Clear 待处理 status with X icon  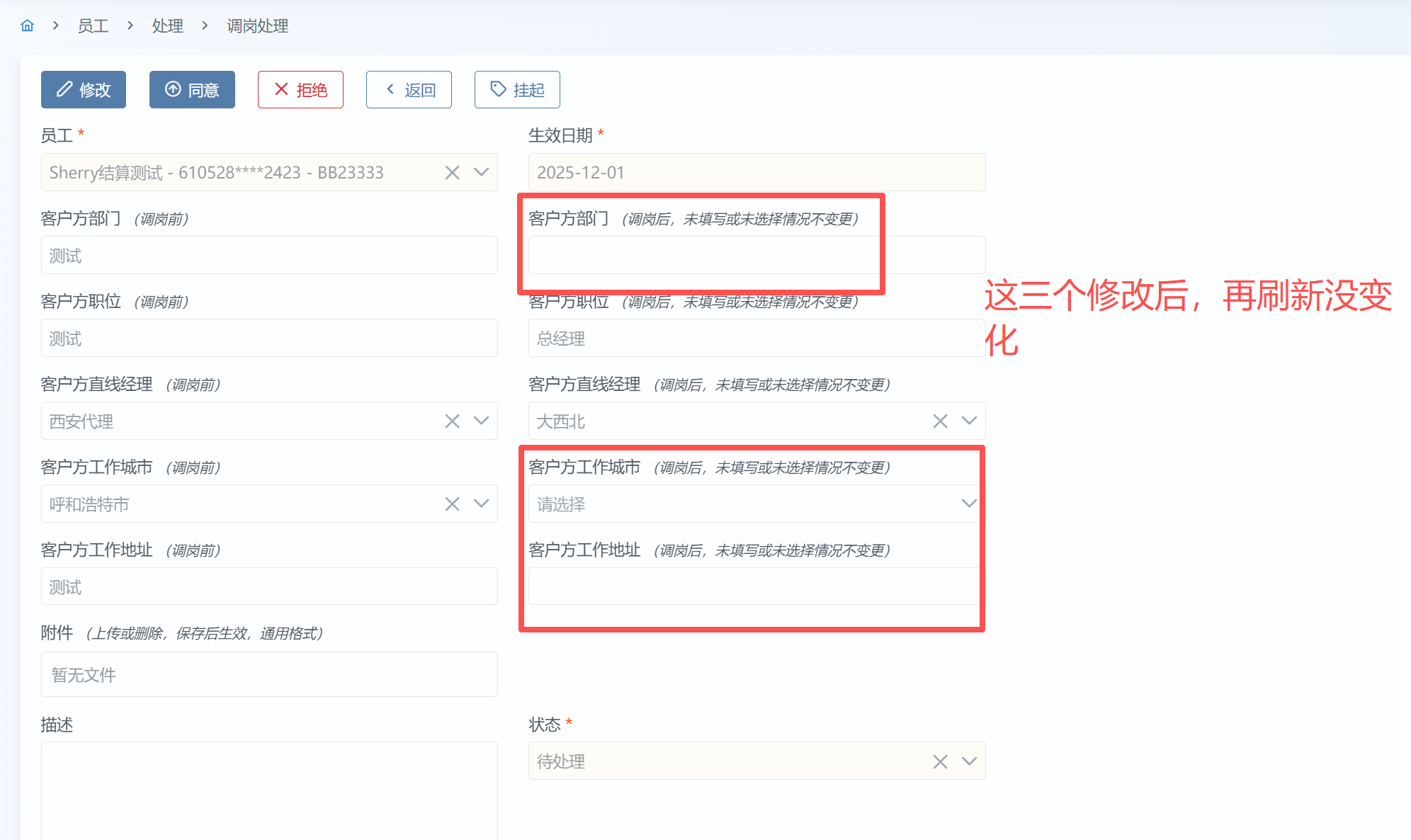coord(940,762)
